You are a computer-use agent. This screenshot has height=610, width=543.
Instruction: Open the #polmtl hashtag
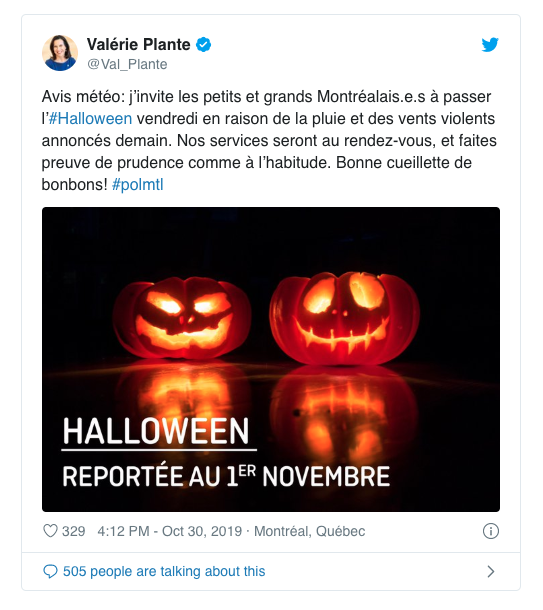(138, 184)
